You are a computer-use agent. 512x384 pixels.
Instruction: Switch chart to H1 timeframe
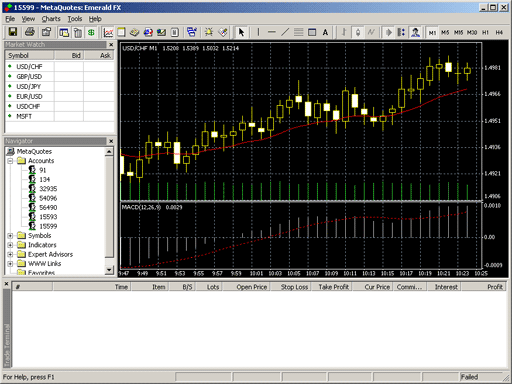click(485, 33)
